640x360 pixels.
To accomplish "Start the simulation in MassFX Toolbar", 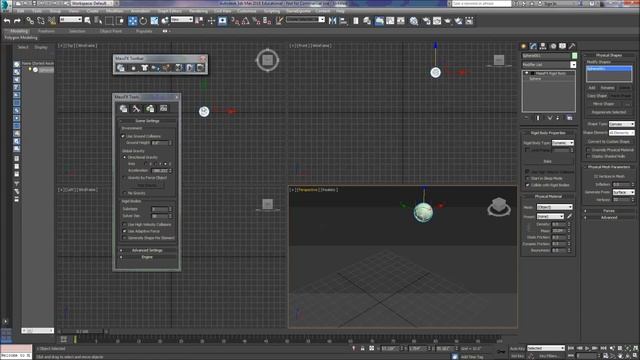I will click(x=190, y=68).
